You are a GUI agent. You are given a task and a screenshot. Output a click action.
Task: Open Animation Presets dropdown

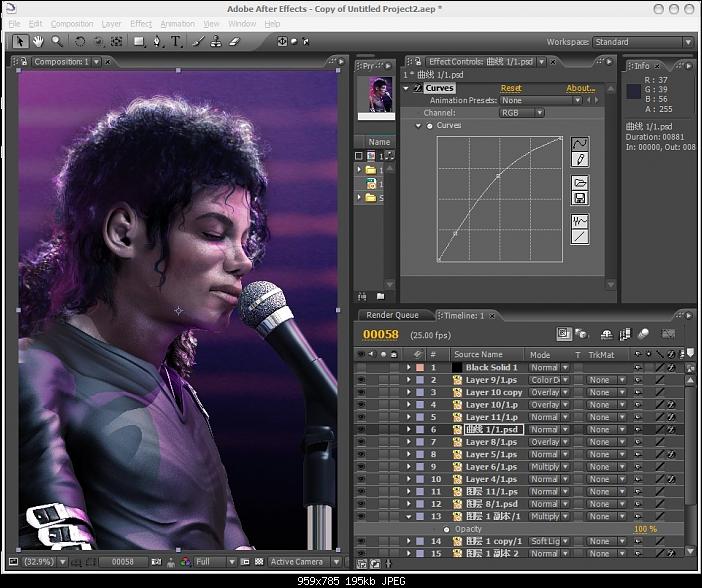click(x=541, y=101)
